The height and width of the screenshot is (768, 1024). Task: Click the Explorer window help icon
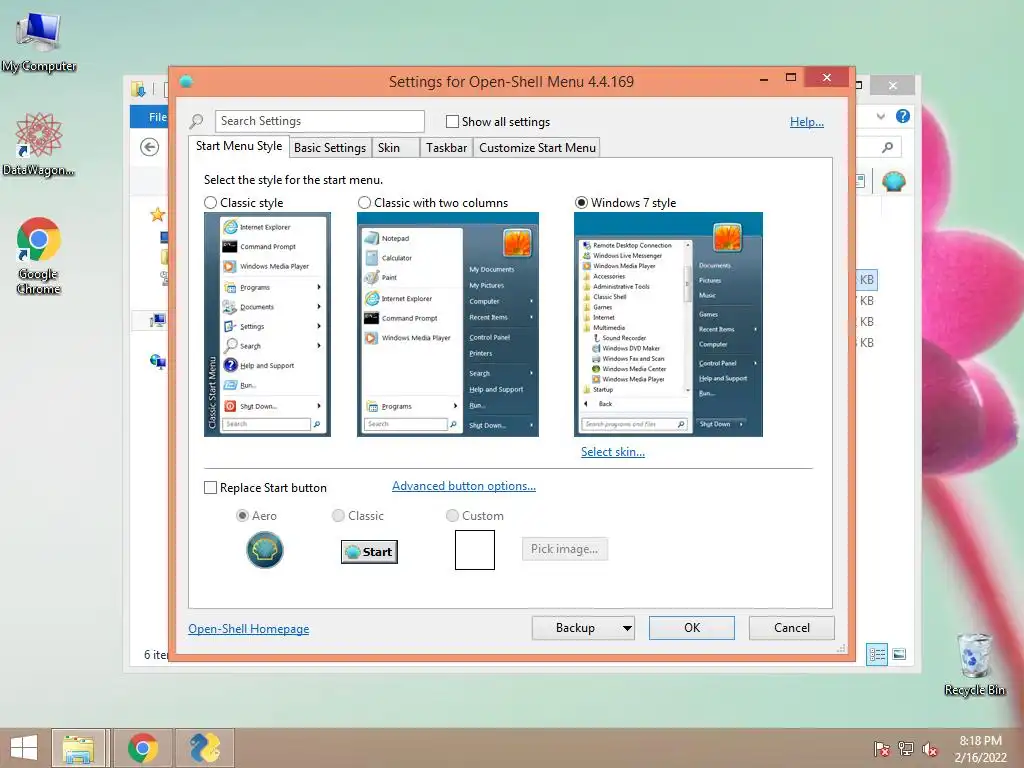click(903, 116)
